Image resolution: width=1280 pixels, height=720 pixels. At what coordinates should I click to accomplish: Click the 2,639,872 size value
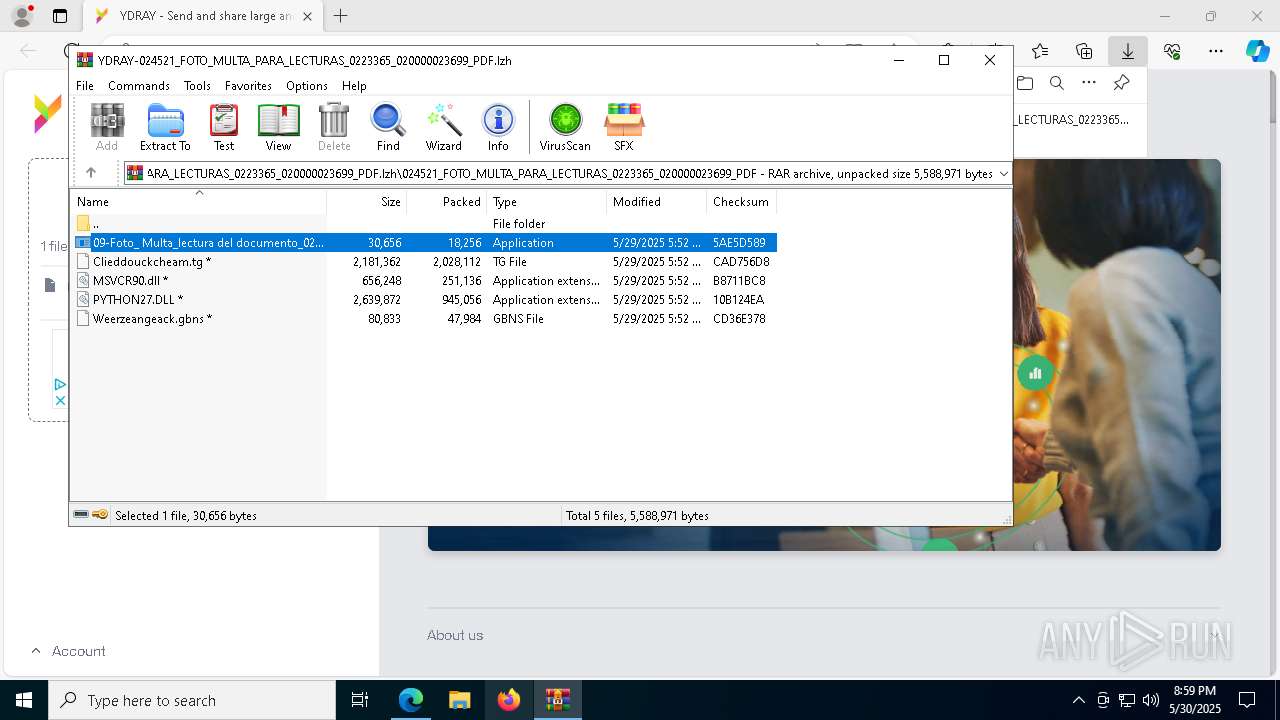pyautogui.click(x=377, y=300)
